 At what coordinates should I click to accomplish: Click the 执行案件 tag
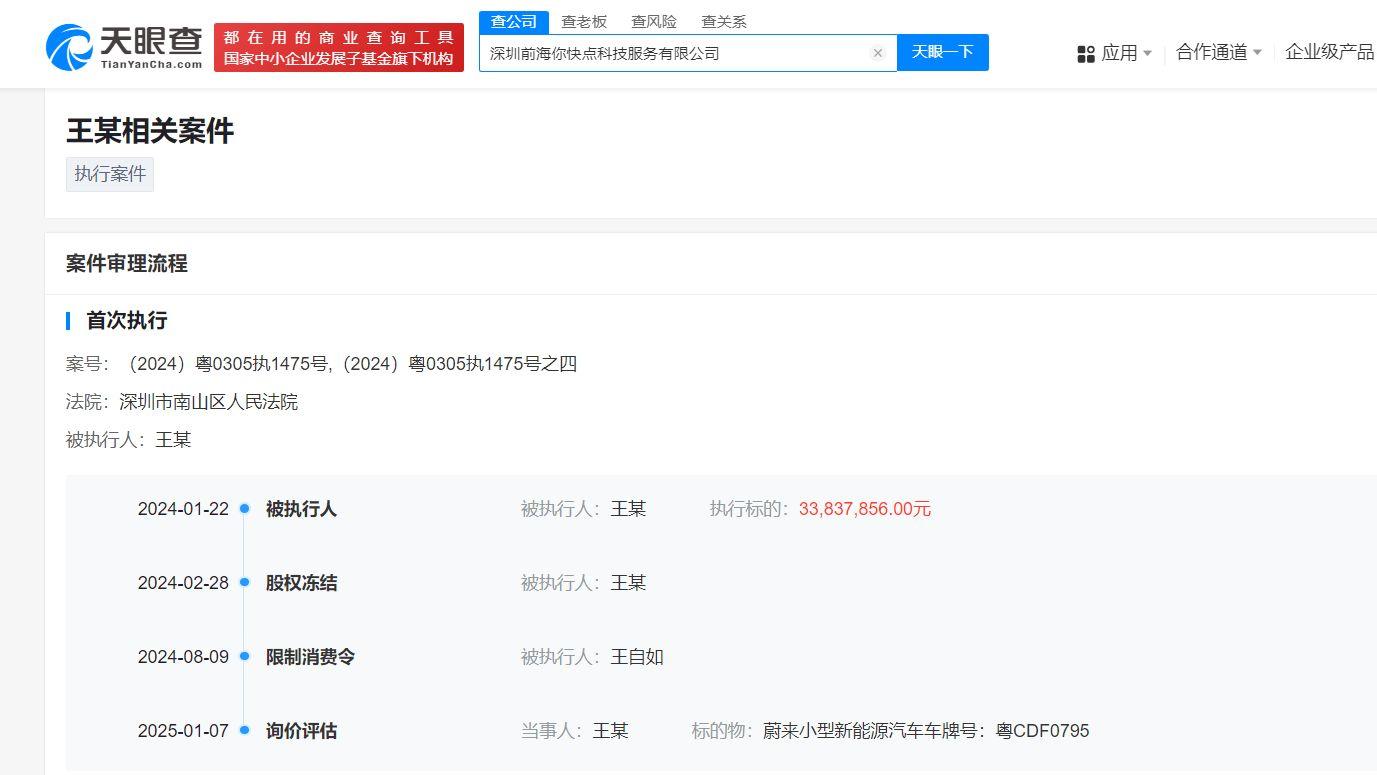pyautogui.click(x=110, y=174)
